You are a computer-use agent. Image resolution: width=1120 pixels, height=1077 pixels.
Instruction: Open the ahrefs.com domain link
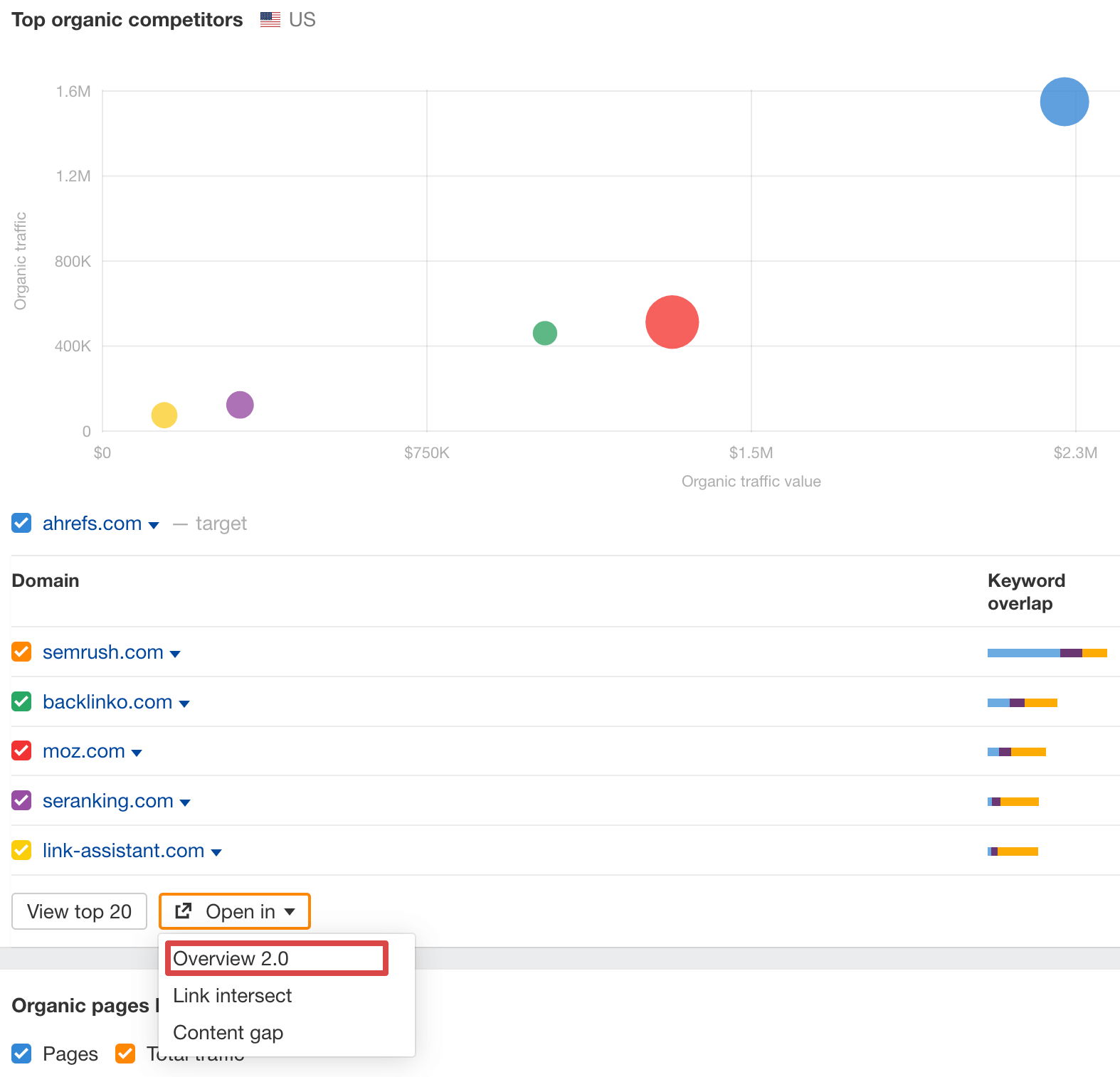92,524
